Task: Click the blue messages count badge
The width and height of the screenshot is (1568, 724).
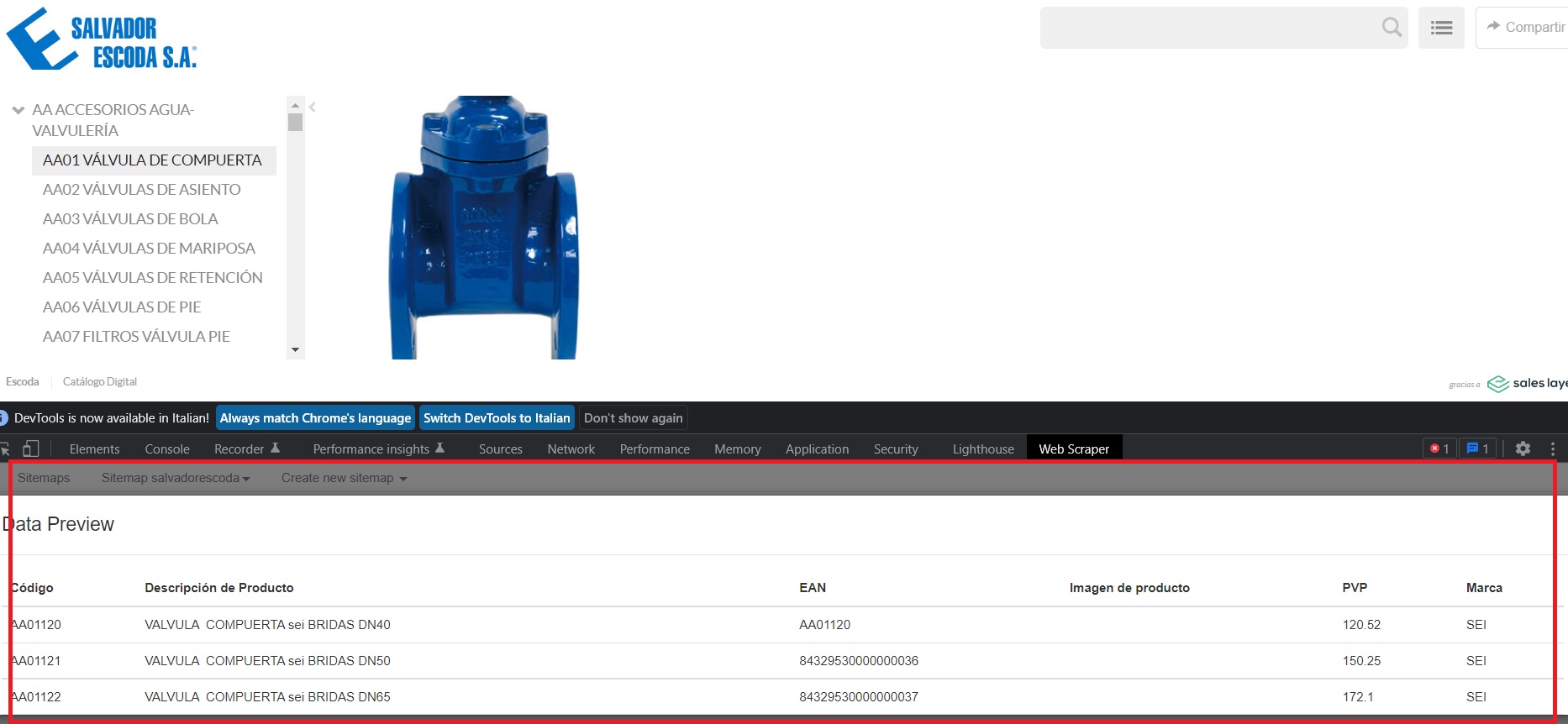Action: (1477, 449)
